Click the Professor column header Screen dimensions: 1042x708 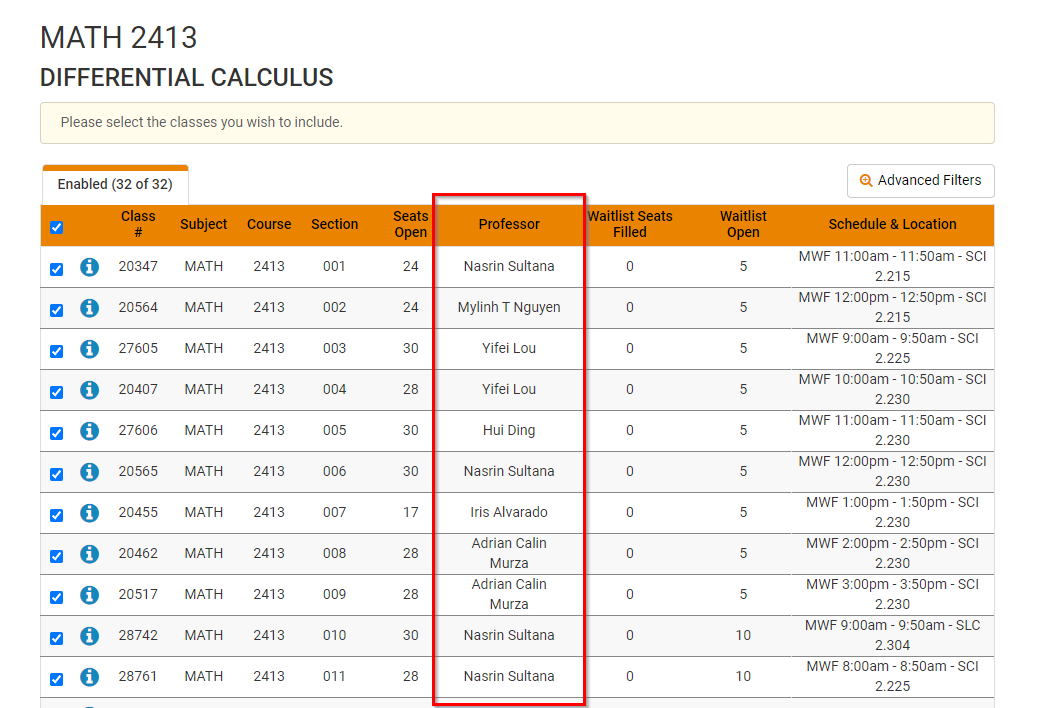pyautogui.click(x=509, y=224)
